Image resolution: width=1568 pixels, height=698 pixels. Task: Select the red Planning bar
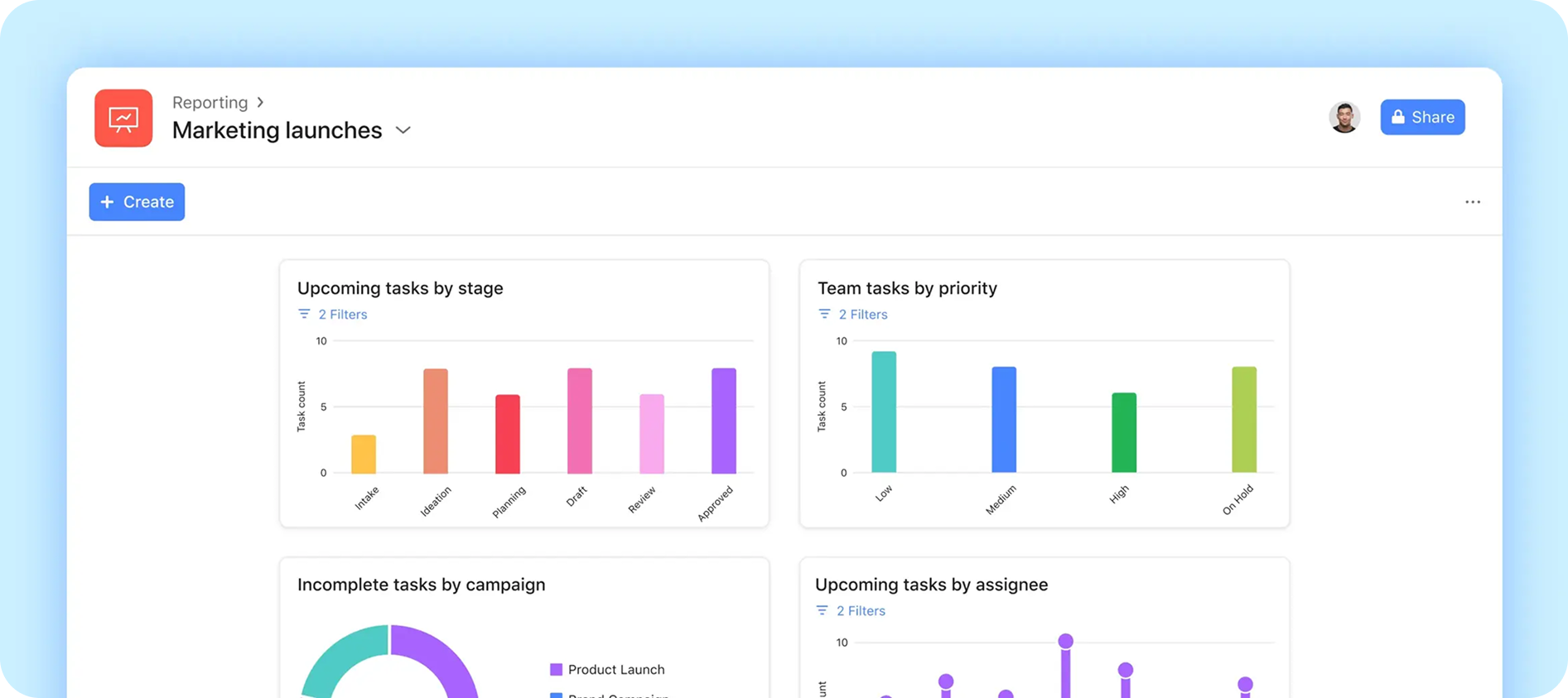click(x=508, y=434)
